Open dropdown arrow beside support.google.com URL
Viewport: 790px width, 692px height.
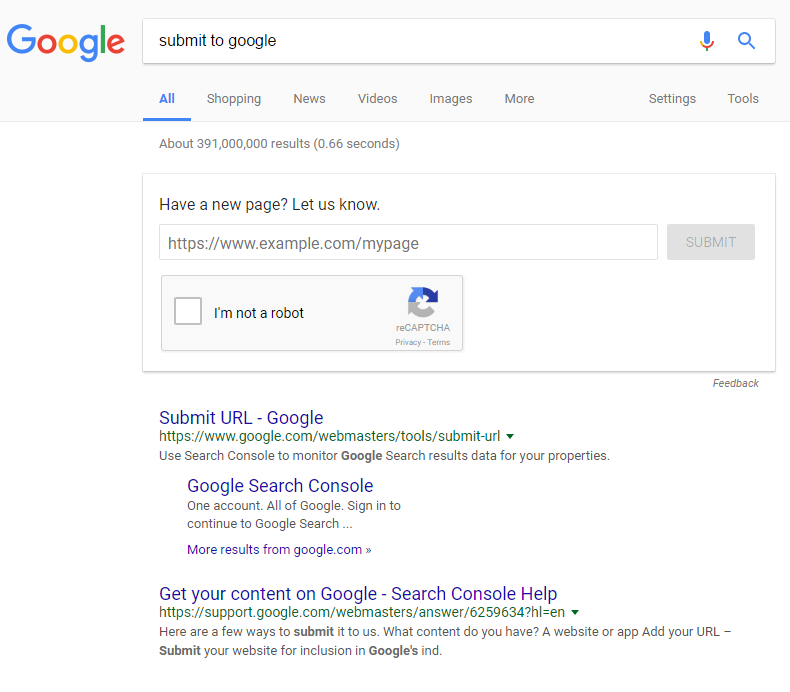click(575, 612)
